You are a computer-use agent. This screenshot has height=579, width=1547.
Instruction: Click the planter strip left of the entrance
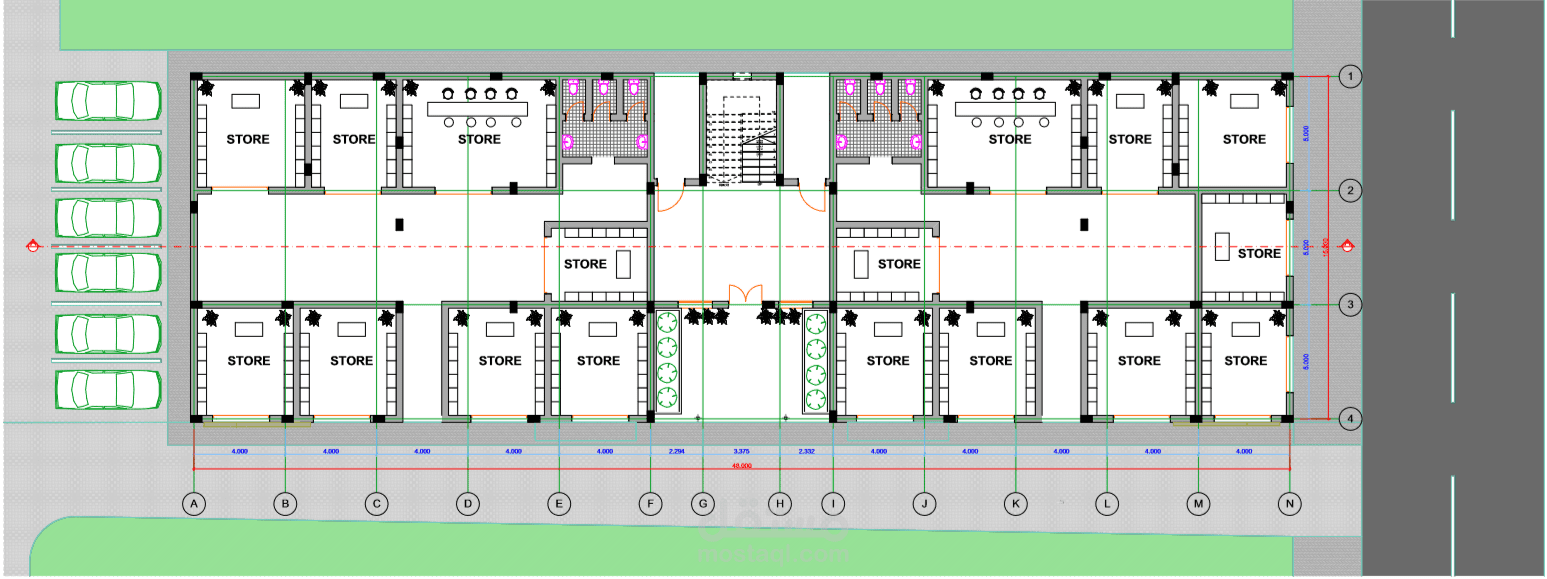coord(667,362)
